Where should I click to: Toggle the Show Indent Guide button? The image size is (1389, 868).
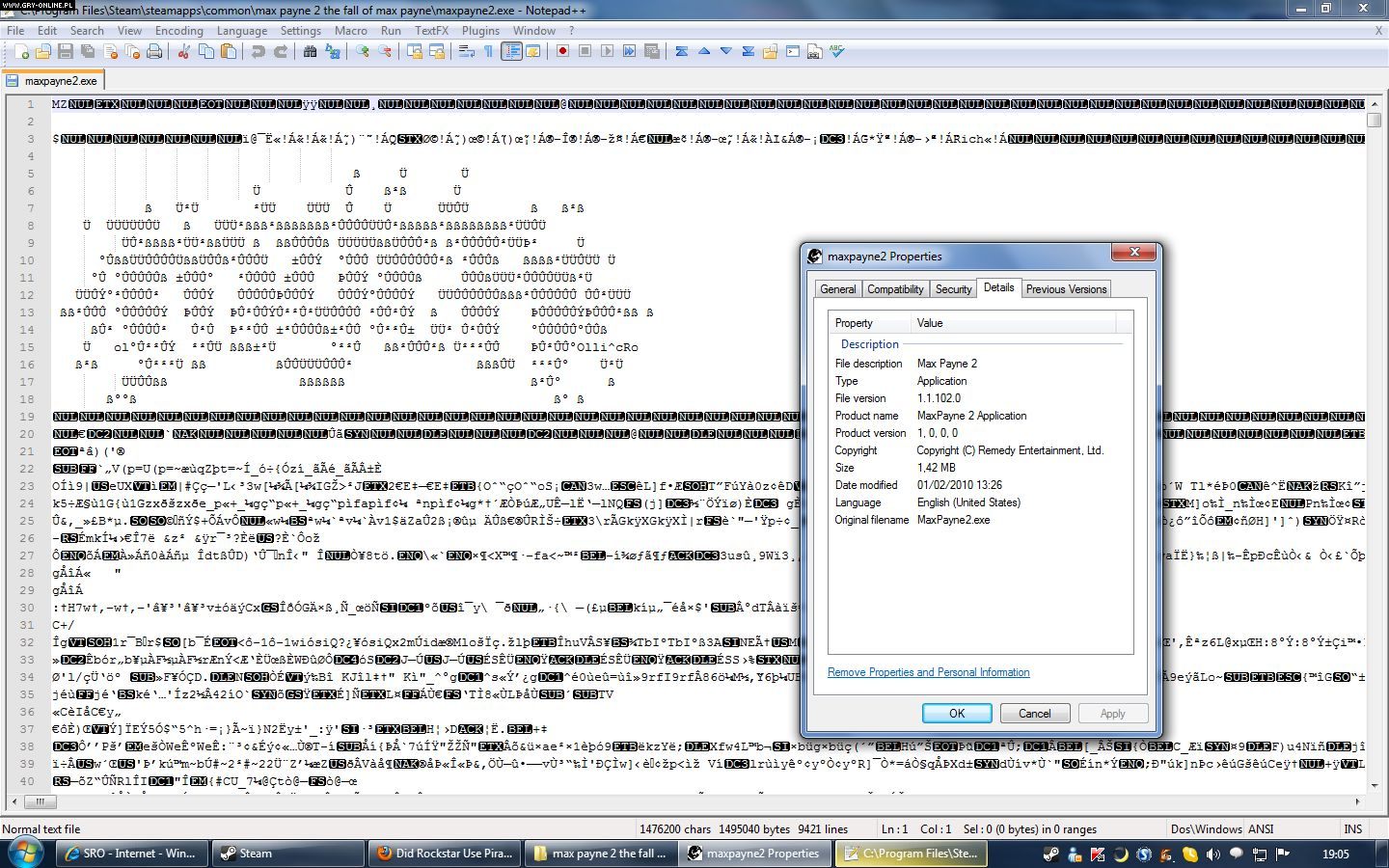pyautogui.click(x=511, y=52)
